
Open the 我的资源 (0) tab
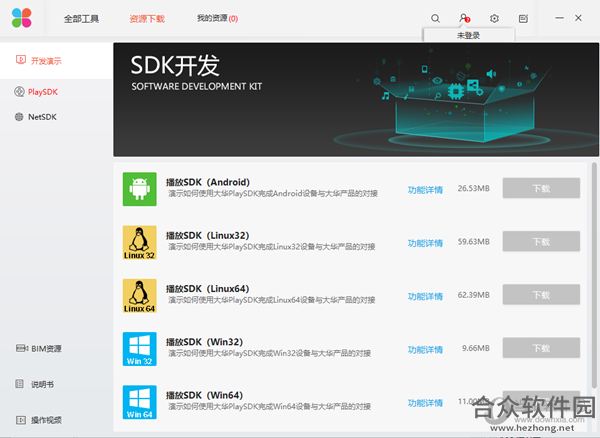(x=217, y=18)
